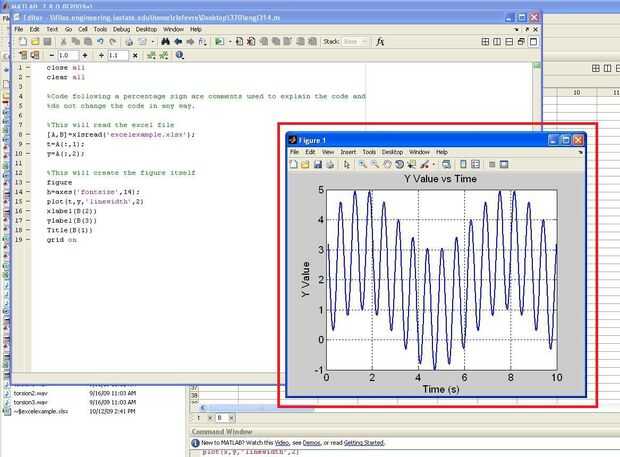Screen dimensions: 620x457
Task: Save figure with floppy disk icon
Action: 318,164
